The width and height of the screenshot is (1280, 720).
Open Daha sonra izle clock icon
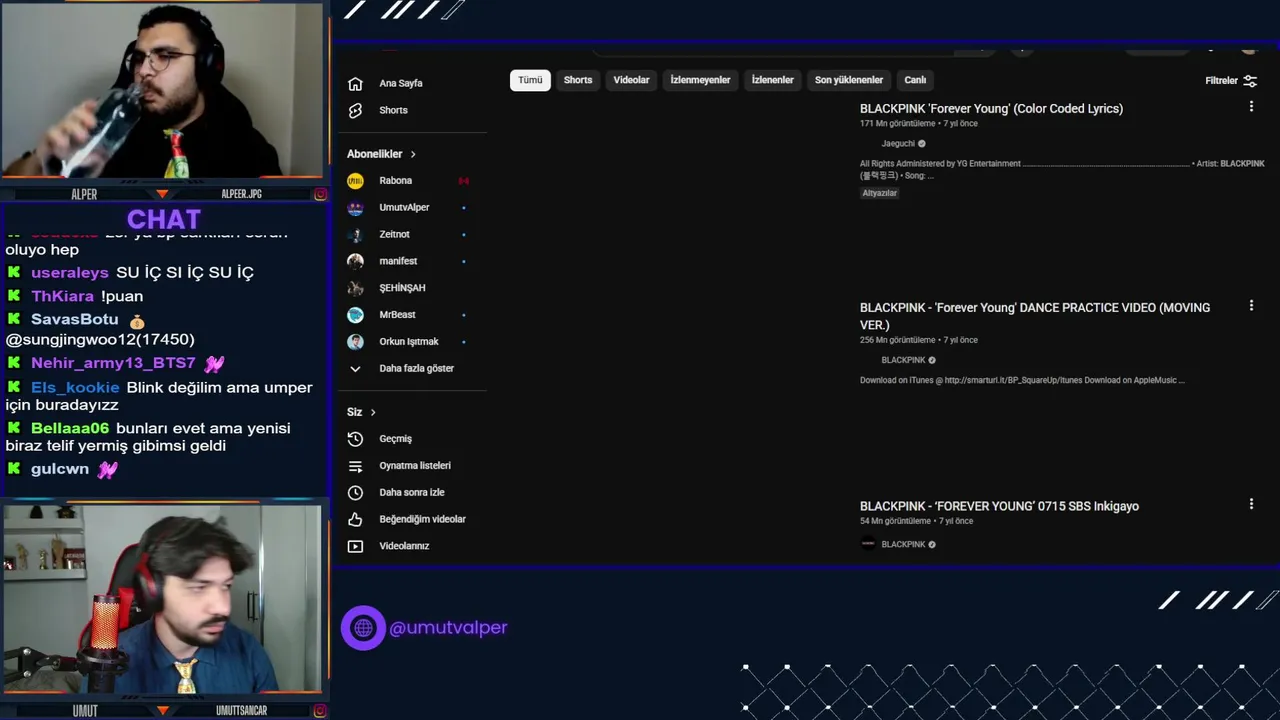355,493
